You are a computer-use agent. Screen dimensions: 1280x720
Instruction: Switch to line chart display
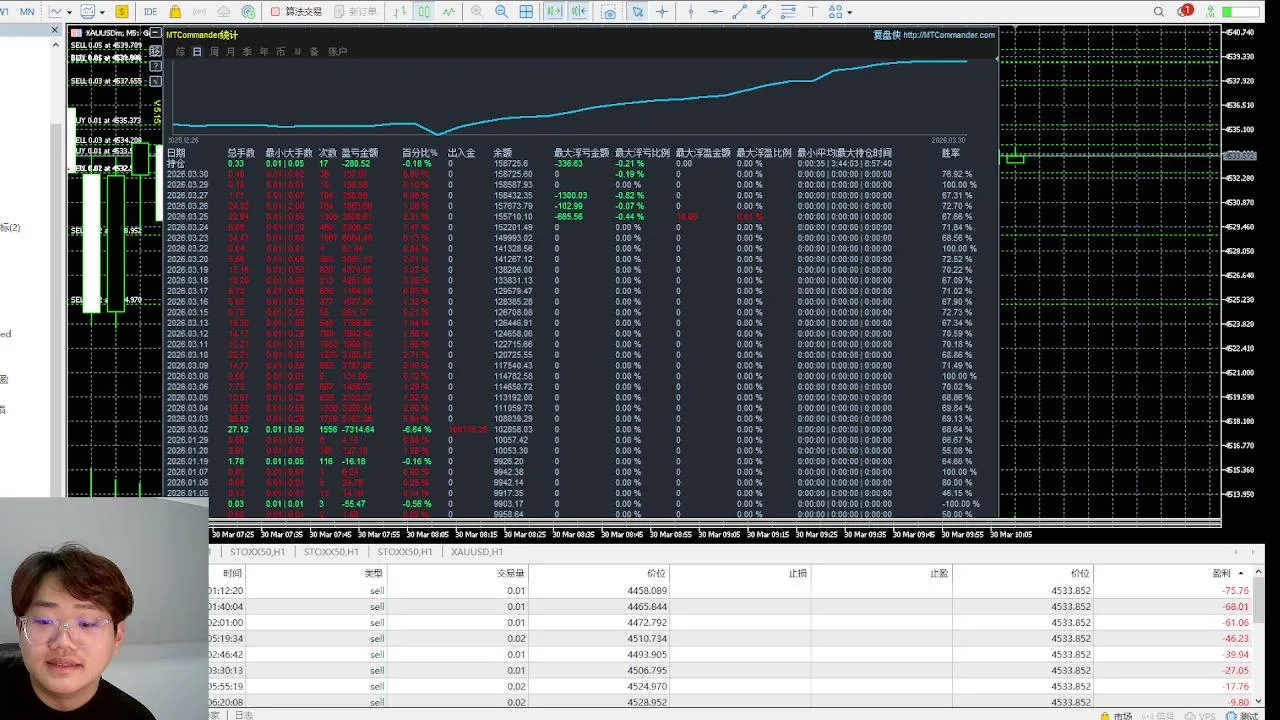pyautogui.click(x=447, y=12)
